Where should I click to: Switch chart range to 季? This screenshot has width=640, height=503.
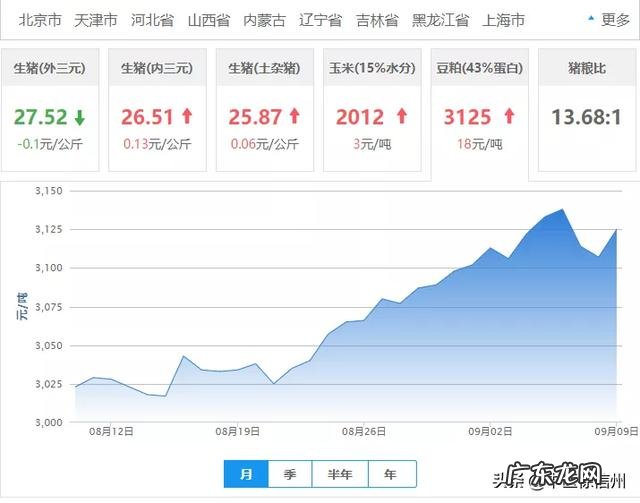pyautogui.click(x=290, y=474)
